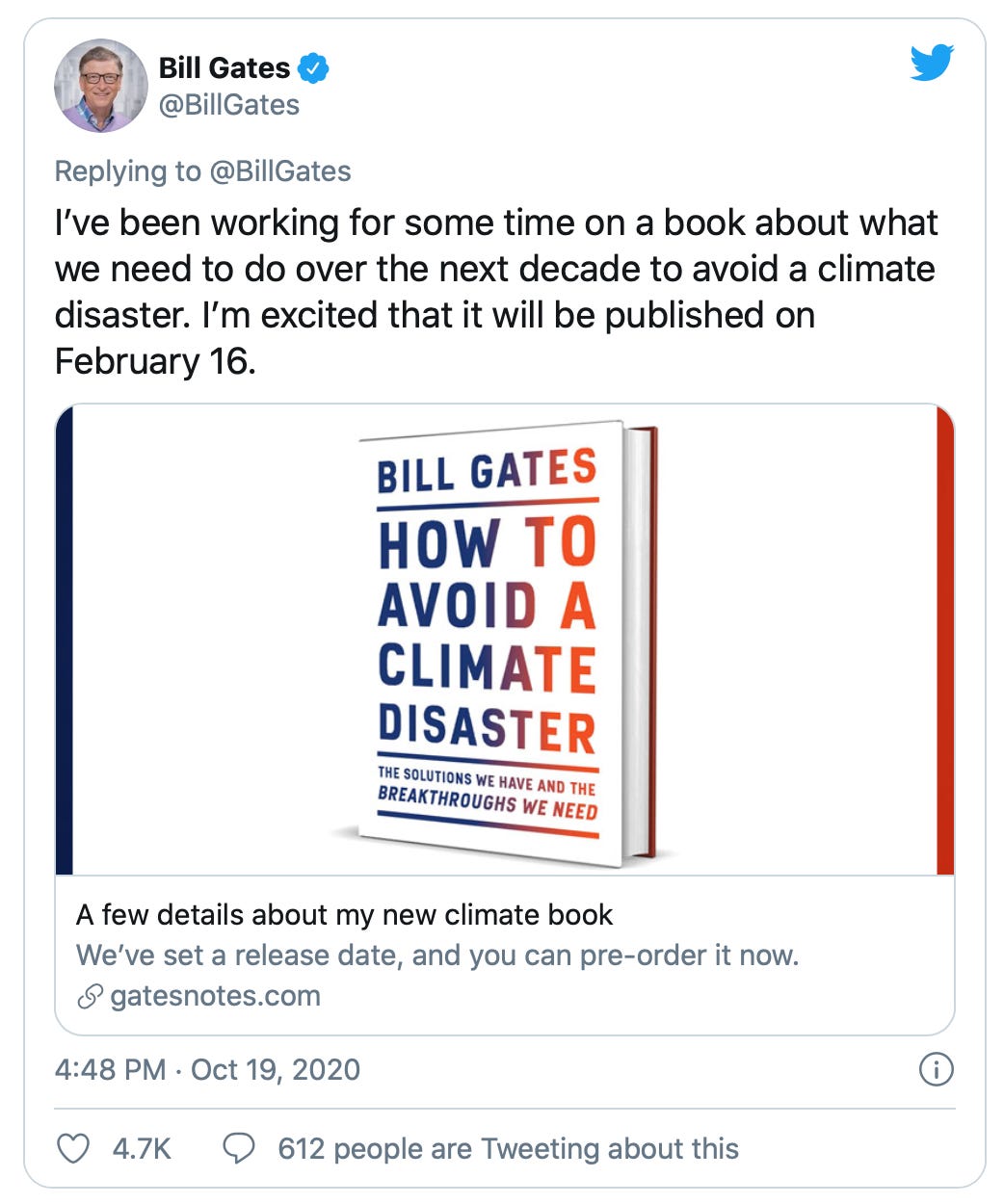Open the tweet info circle icon
Screen dimensions: 1004x1204
pyautogui.click(x=937, y=1069)
